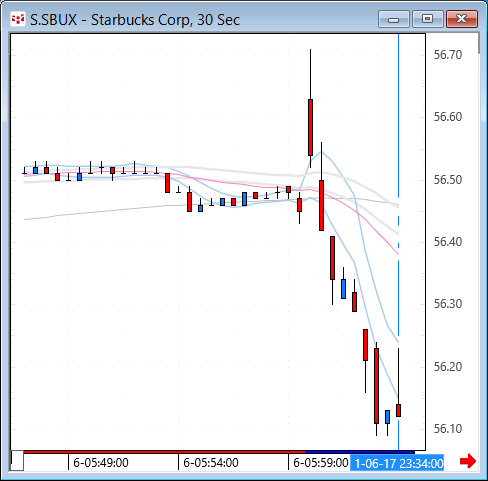Click the tall red spike candle near 56.60
The height and width of the screenshot is (481, 488).
tap(310, 127)
